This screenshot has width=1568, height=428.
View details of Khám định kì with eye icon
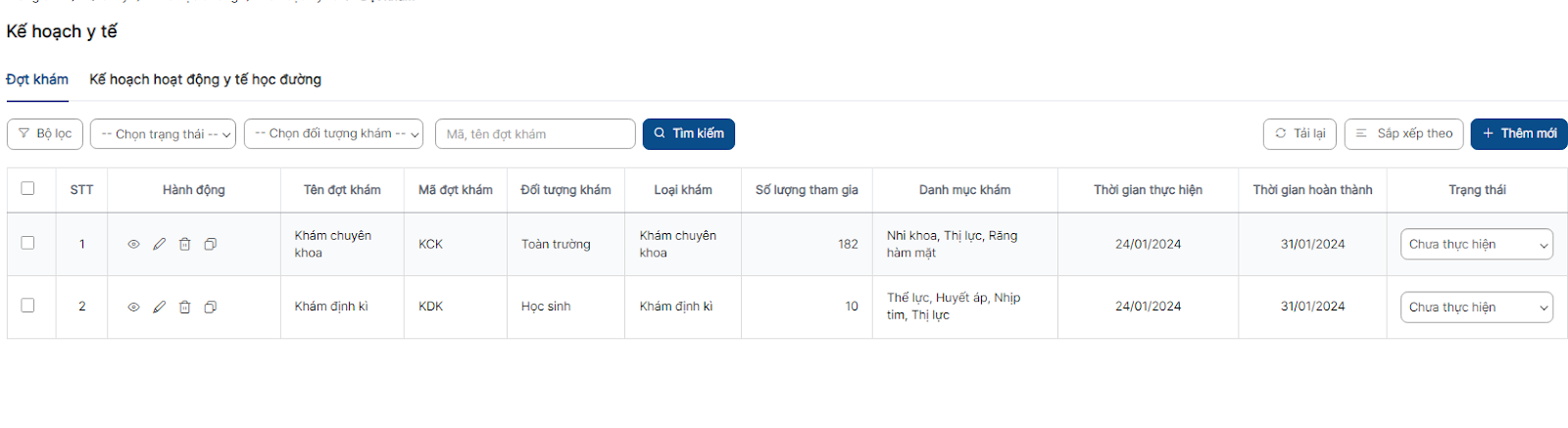[133, 307]
